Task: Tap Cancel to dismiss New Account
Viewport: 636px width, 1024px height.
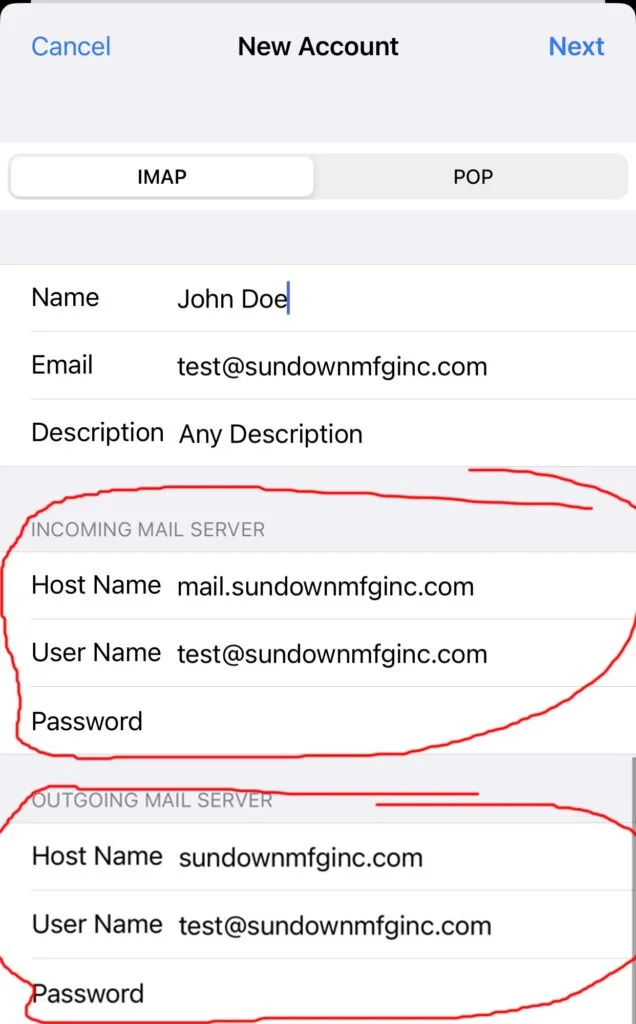Action: coord(71,46)
